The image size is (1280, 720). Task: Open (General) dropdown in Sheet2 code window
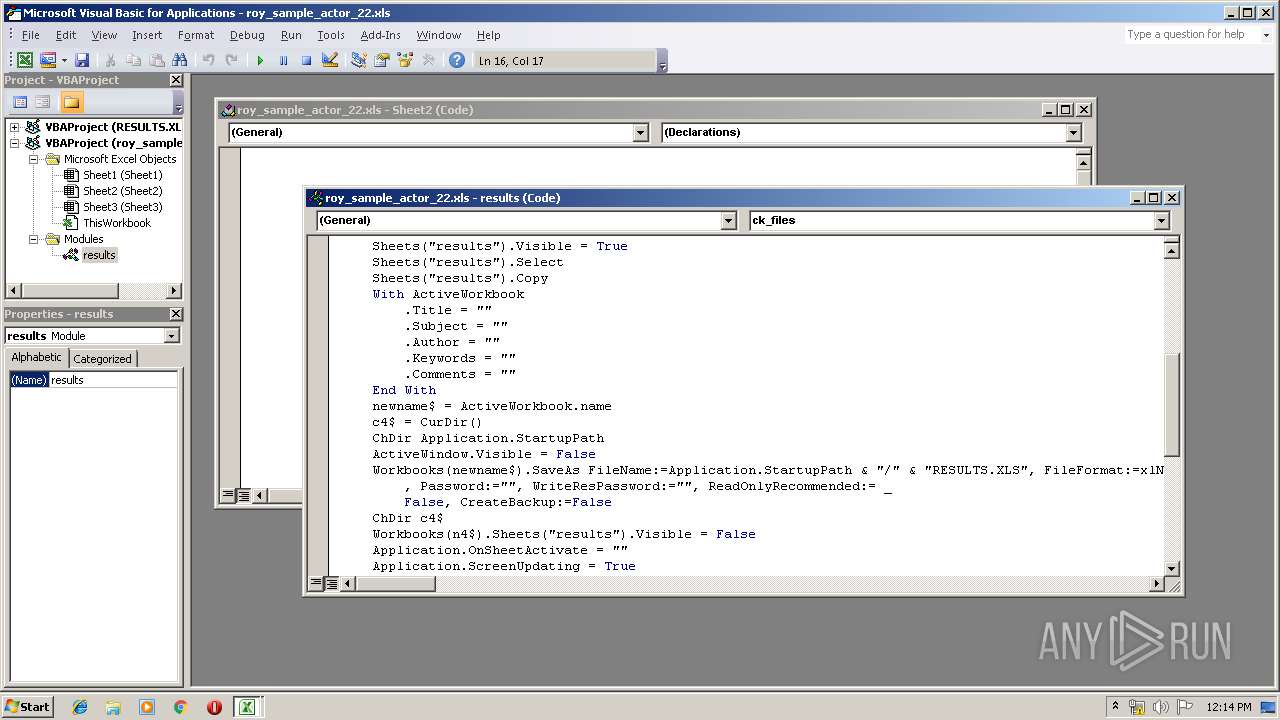coord(640,132)
